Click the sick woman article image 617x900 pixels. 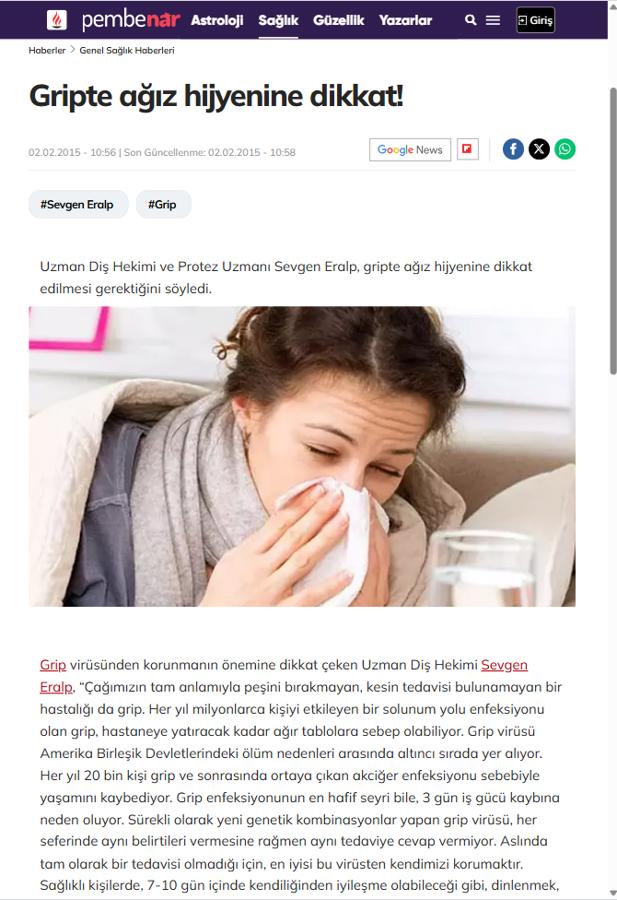pyautogui.click(x=302, y=456)
